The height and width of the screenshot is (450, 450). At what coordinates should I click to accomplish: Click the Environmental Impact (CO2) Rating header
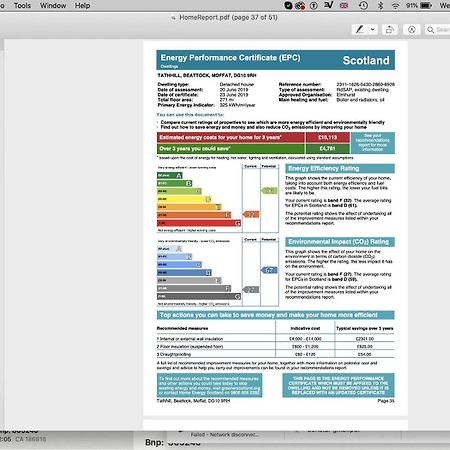point(340,242)
